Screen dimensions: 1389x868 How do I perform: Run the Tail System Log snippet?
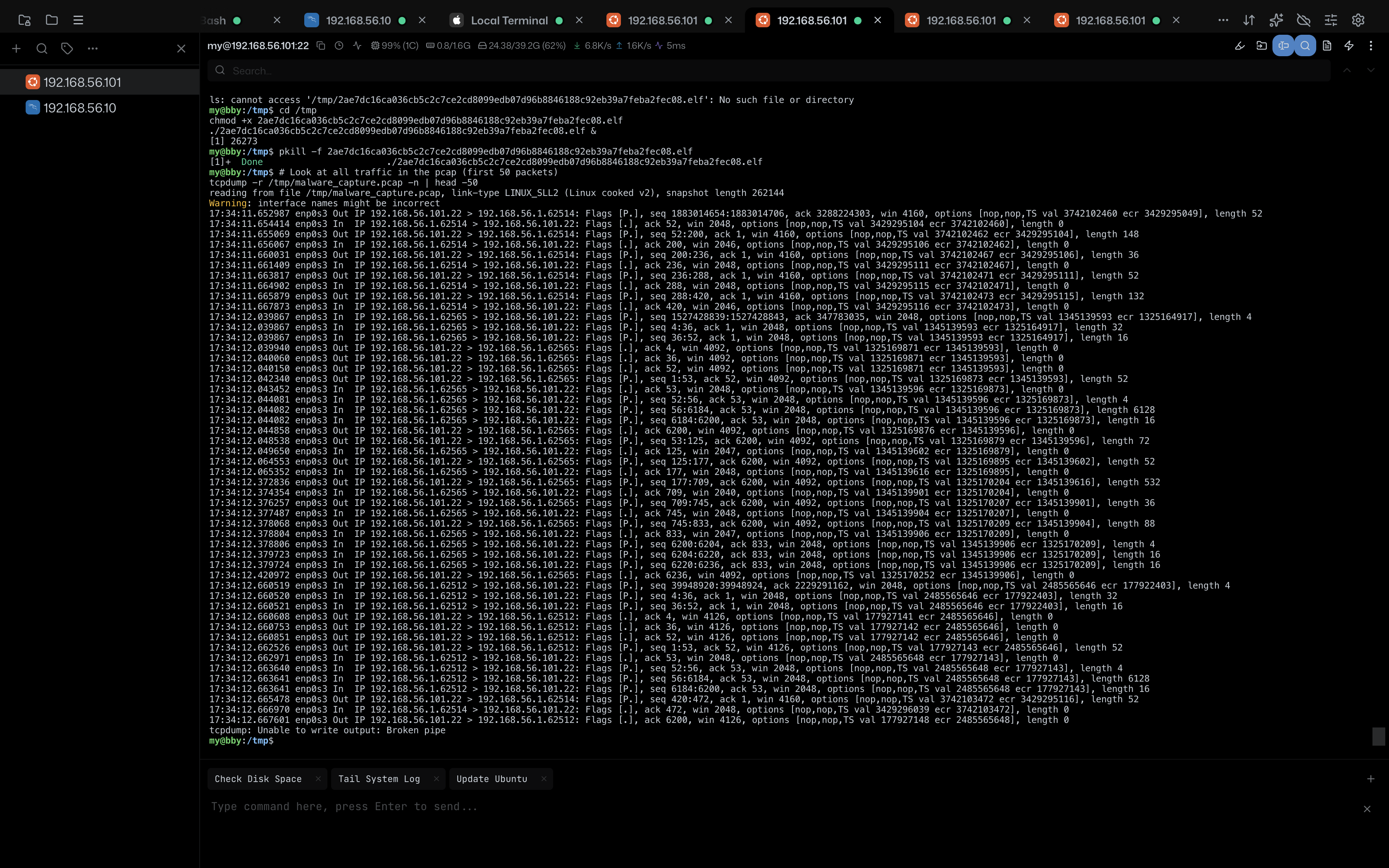[x=379, y=779]
